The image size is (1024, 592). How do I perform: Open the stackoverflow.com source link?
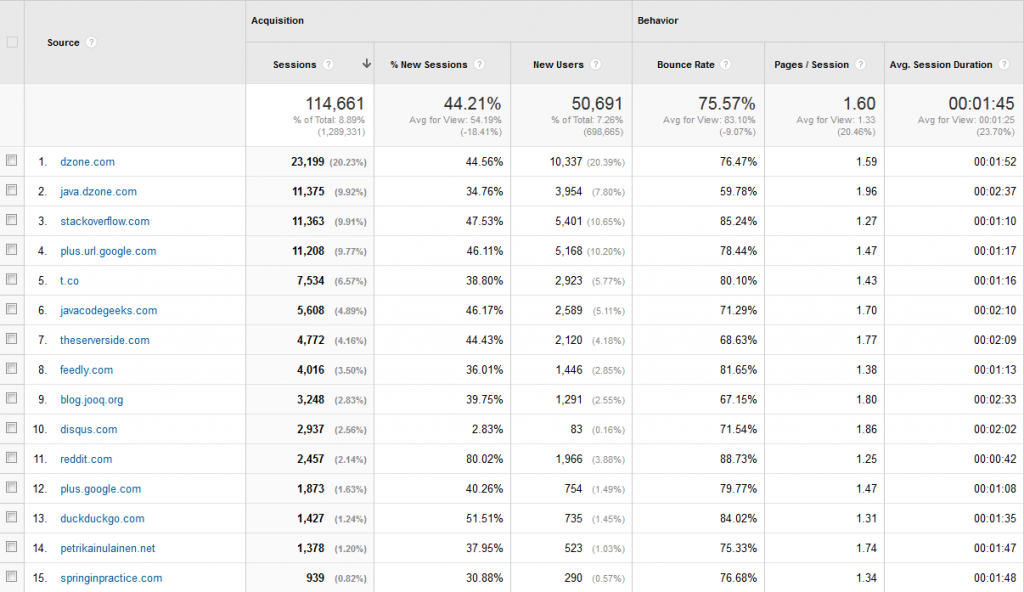[x=104, y=222]
